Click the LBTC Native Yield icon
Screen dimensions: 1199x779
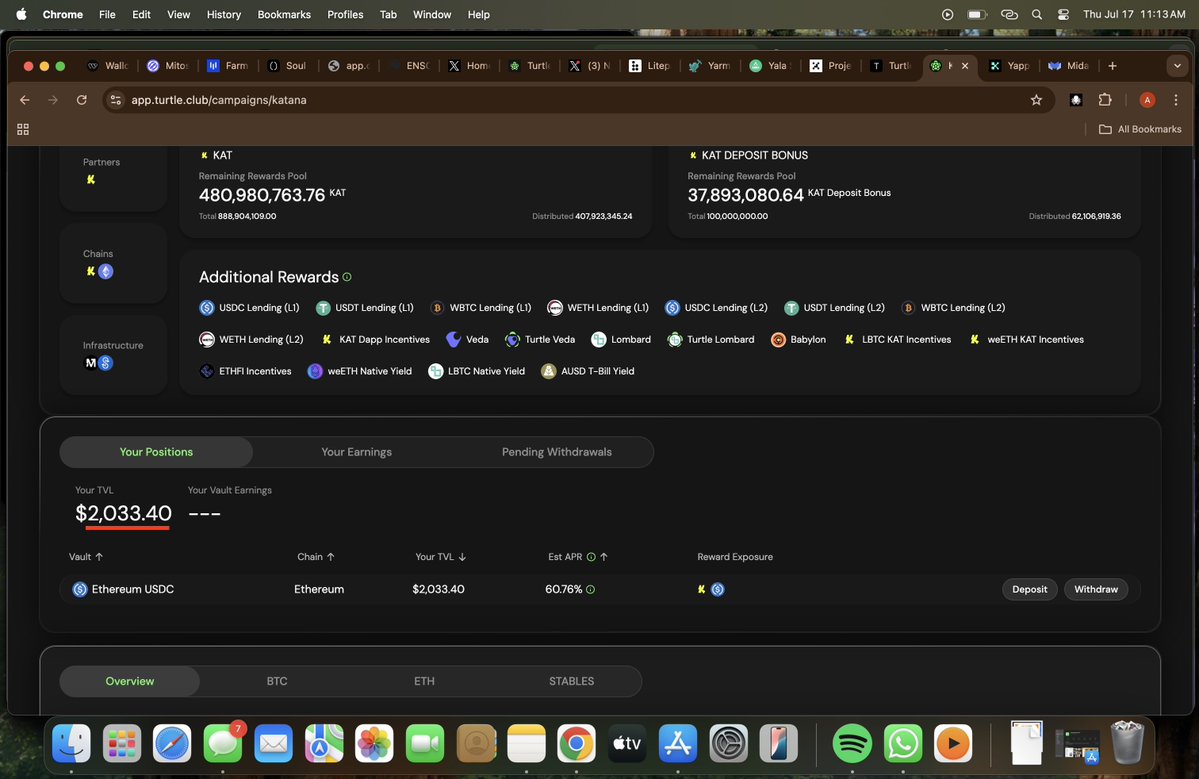tap(436, 371)
